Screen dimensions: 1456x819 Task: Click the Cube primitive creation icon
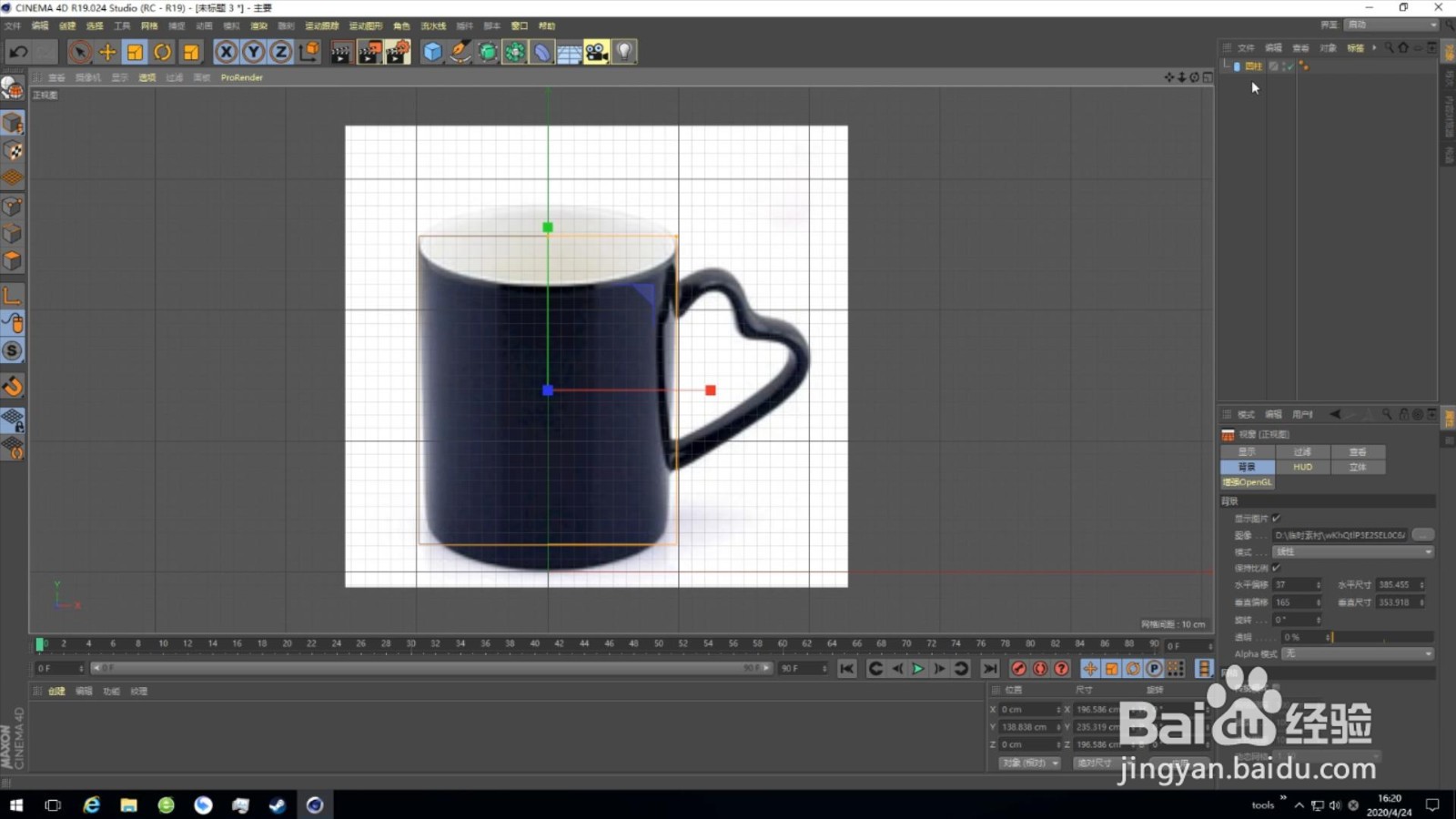point(430,52)
